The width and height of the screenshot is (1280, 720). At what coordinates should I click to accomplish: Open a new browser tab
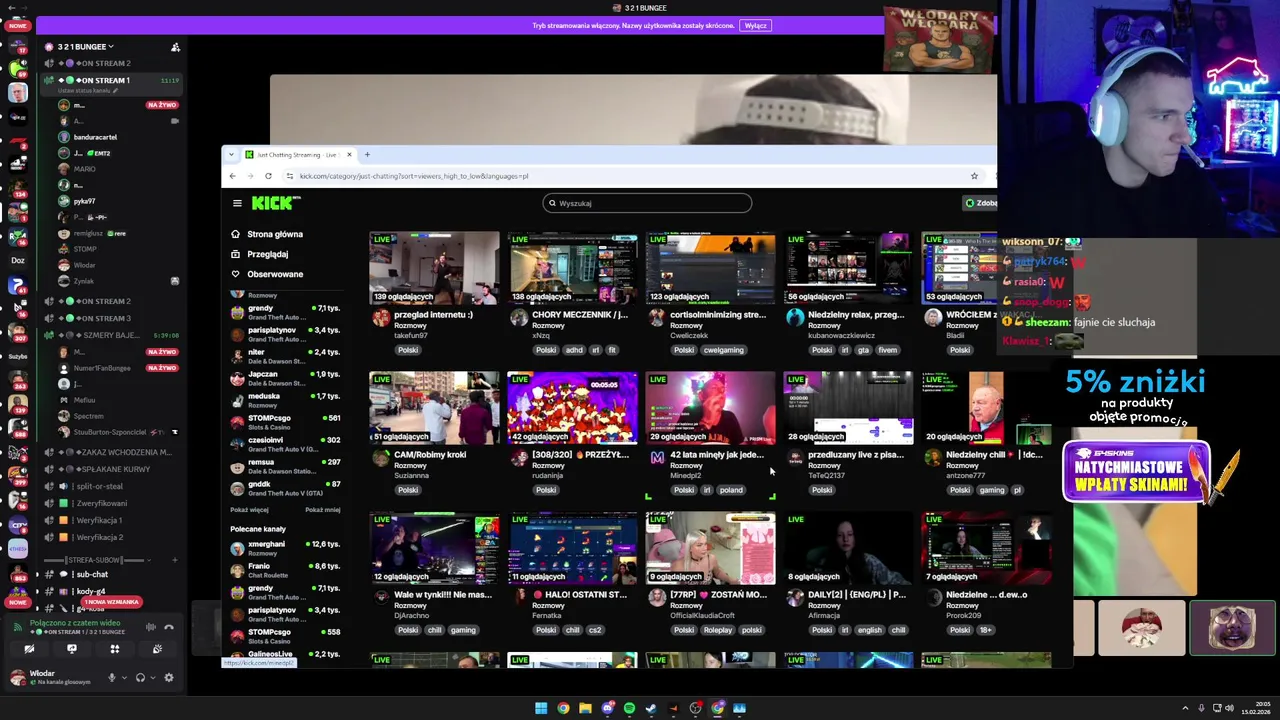click(367, 155)
